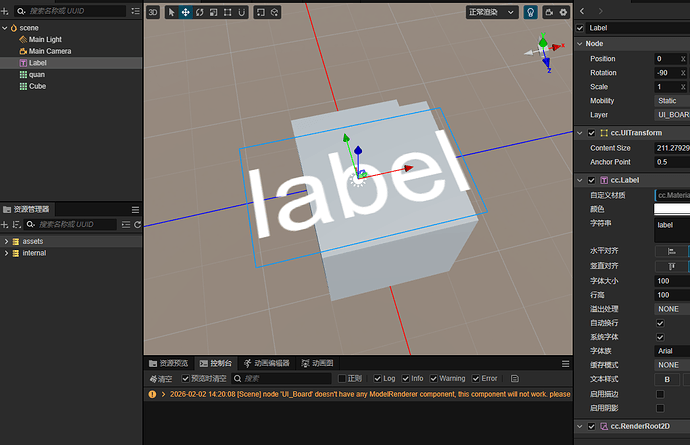The height and width of the screenshot is (445, 690).
Task: Open the 缓存模式 NONE dropdown
Action: coord(672,365)
